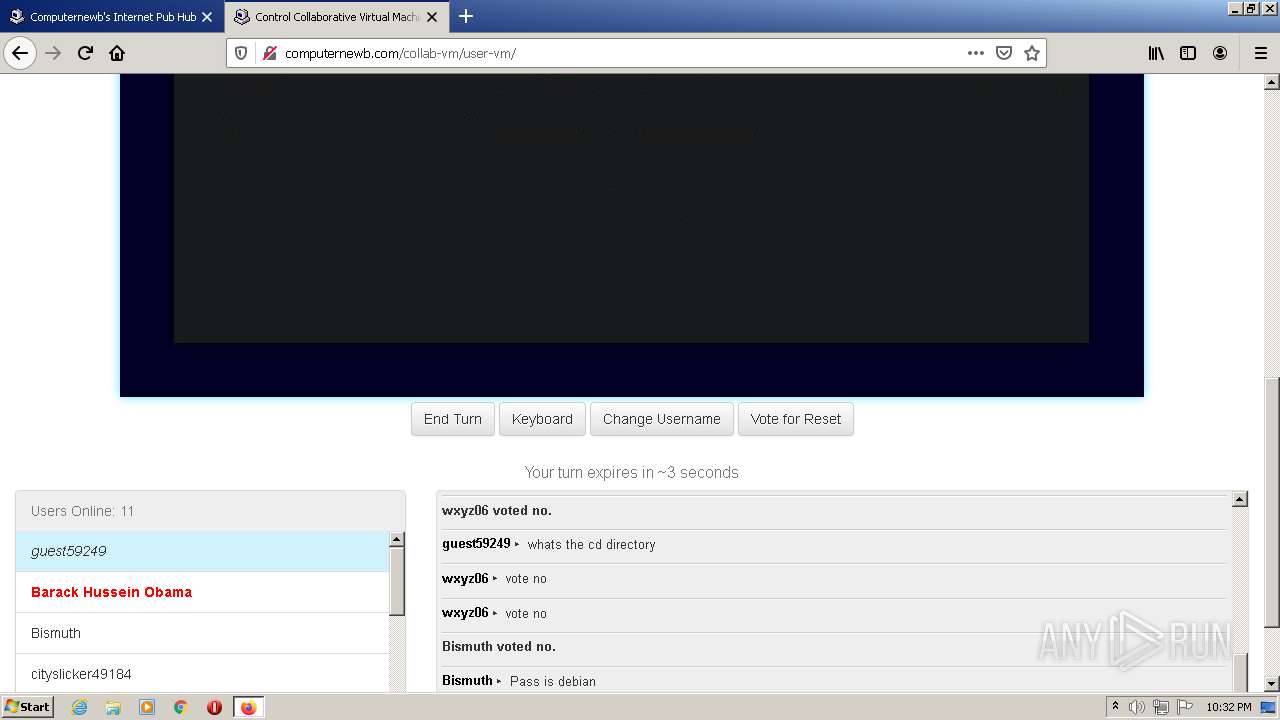Click chat message "whats the cd directory"

(x=591, y=545)
